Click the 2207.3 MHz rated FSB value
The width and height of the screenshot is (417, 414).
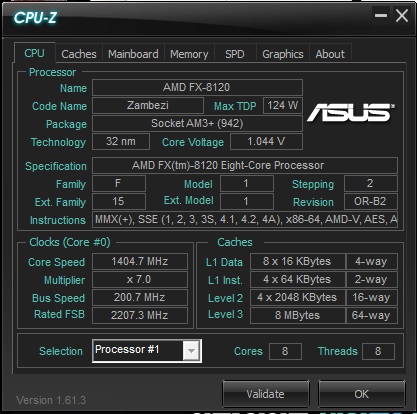pyautogui.click(x=140, y=315)
